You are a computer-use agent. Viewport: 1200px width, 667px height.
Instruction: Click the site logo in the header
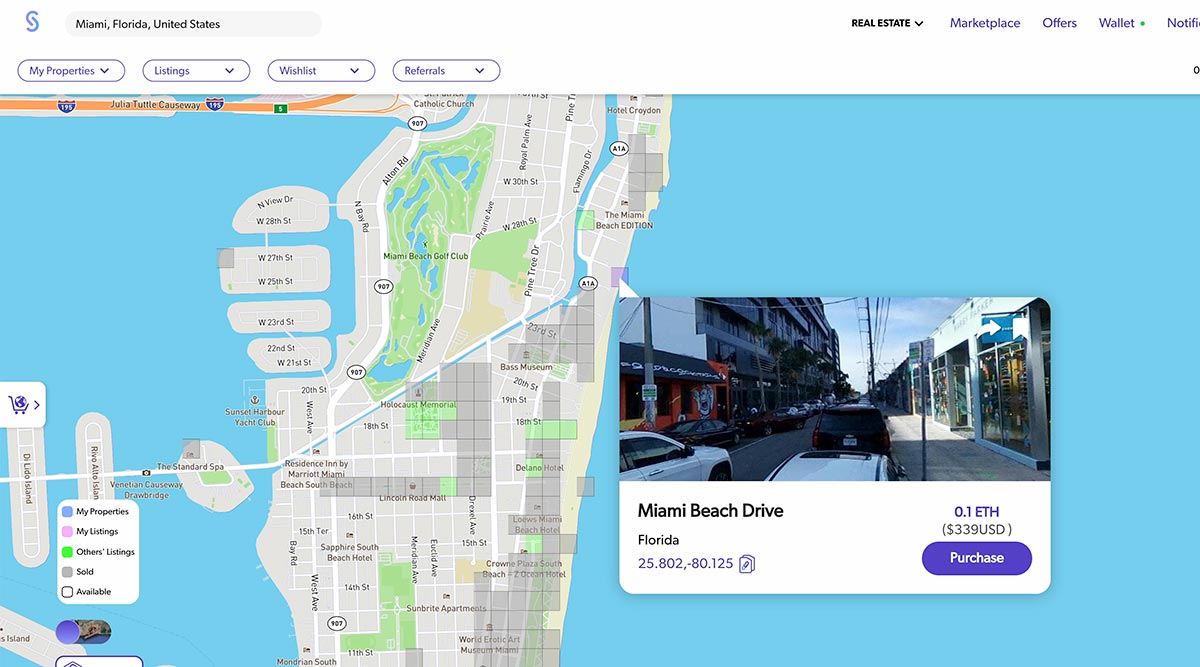(x=32, y=22)
